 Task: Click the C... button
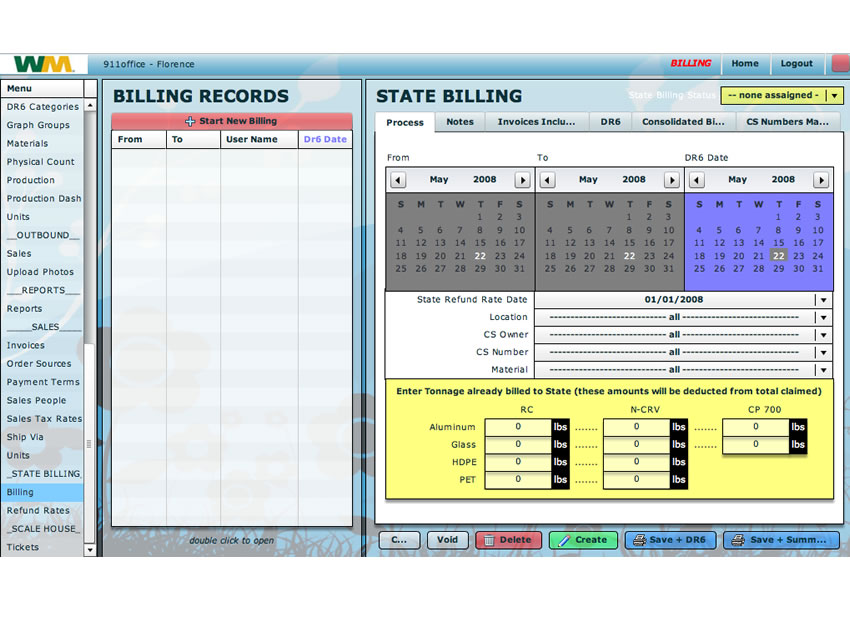(x=399, y=540)
